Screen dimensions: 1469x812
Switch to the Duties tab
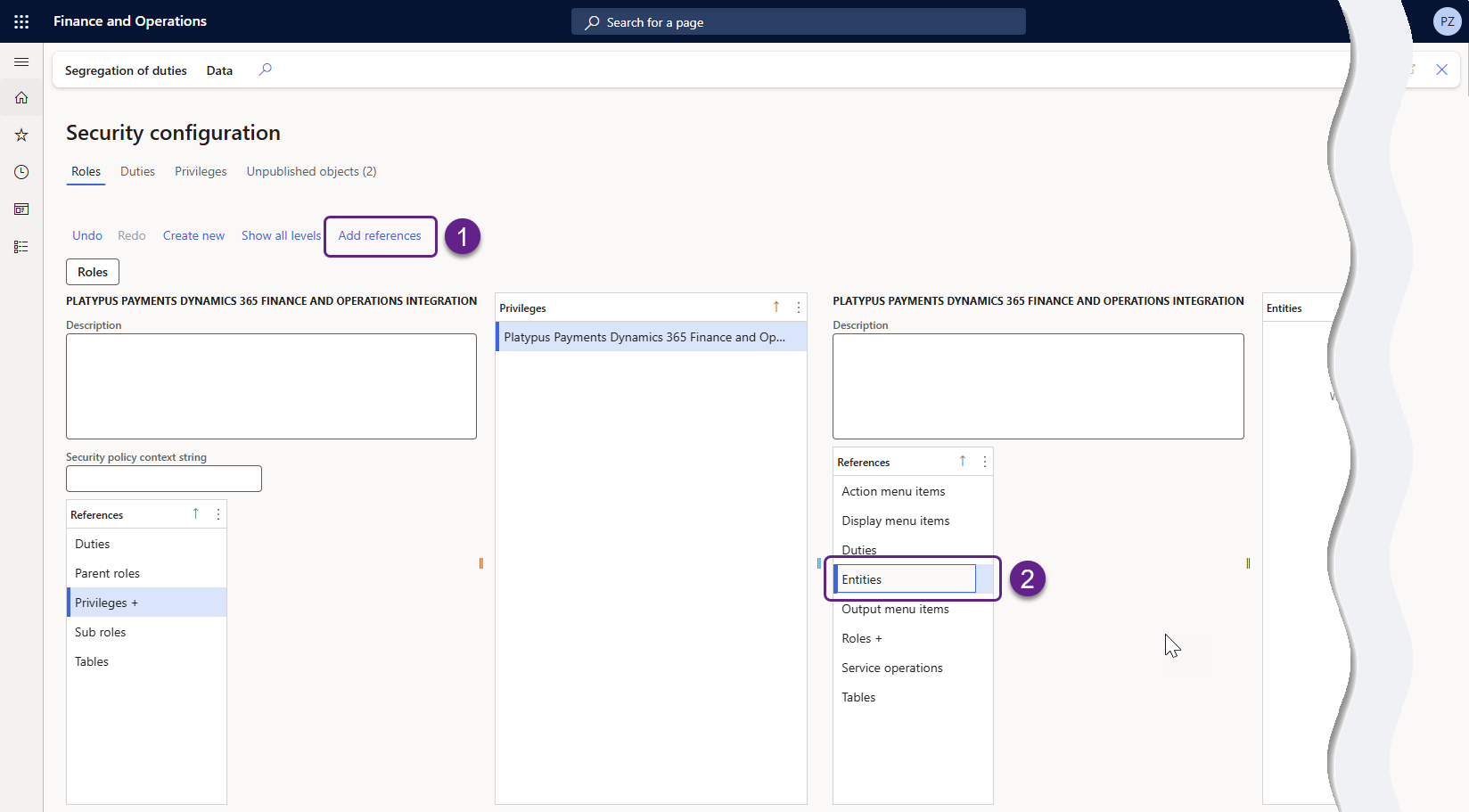pos(137,171)
